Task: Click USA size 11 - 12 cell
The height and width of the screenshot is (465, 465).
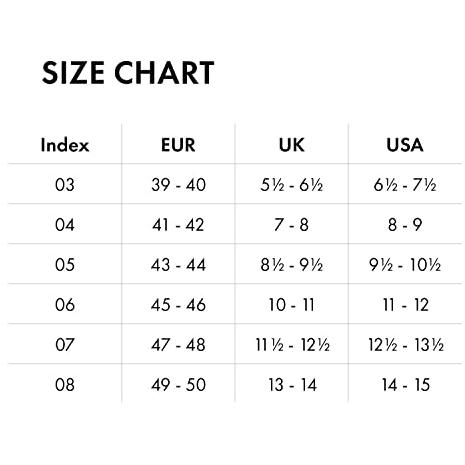Action: tap(405, 305)
